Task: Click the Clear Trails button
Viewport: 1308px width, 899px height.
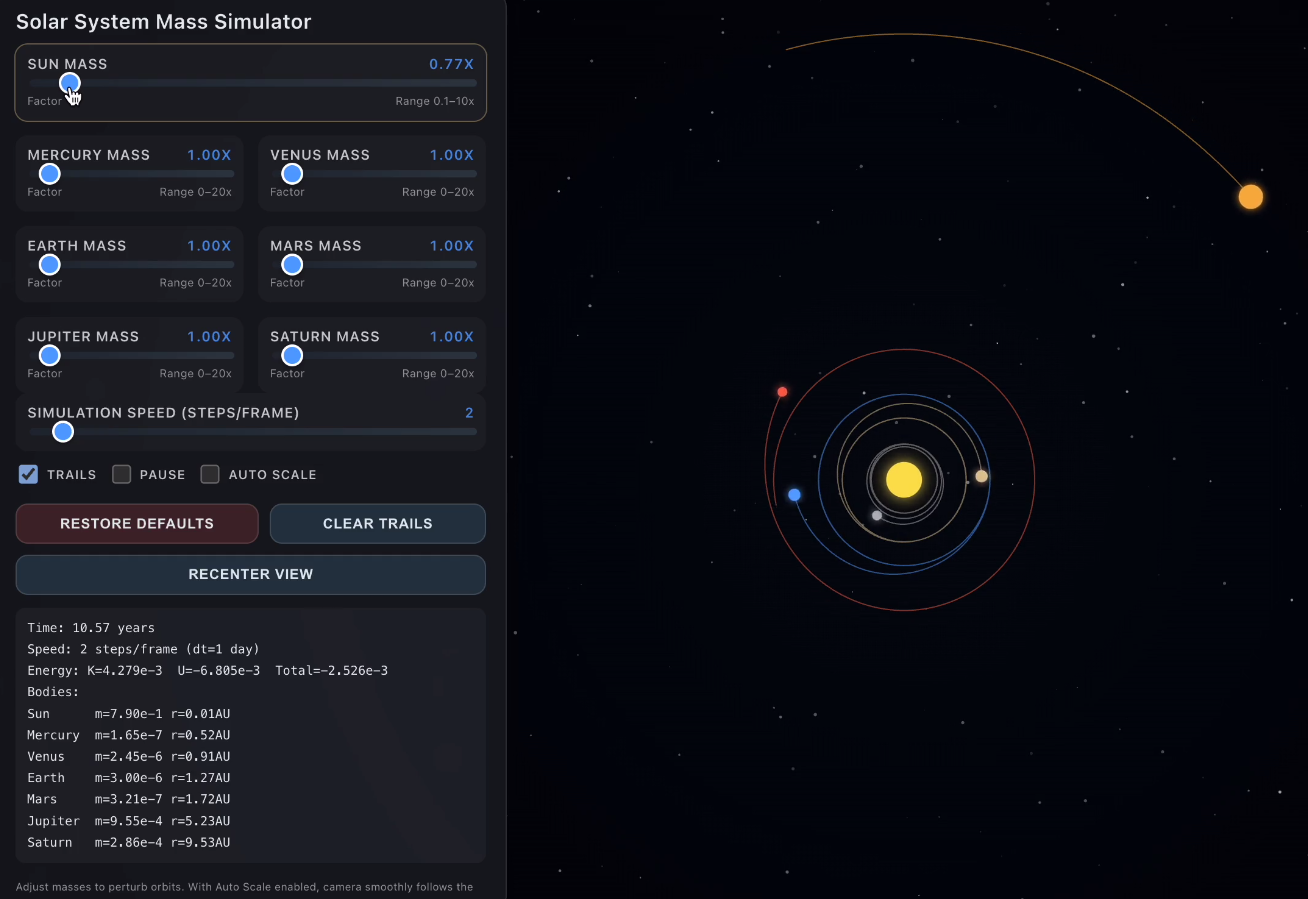Action: click(x=377, y=523)
